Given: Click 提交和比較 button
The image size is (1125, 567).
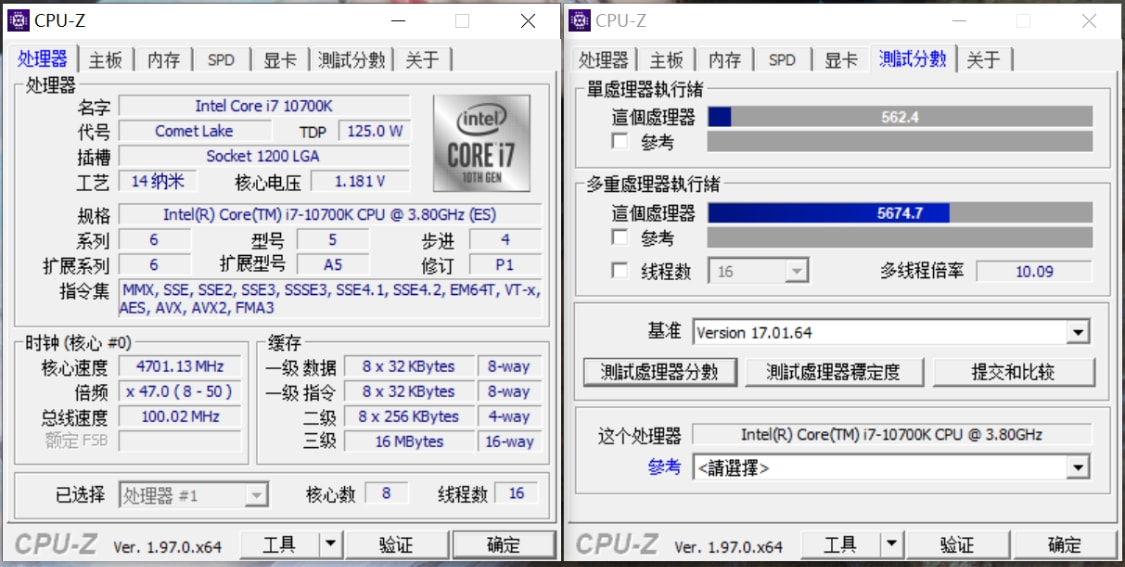Looking at the screenshot, I should tap(1013, 372).
